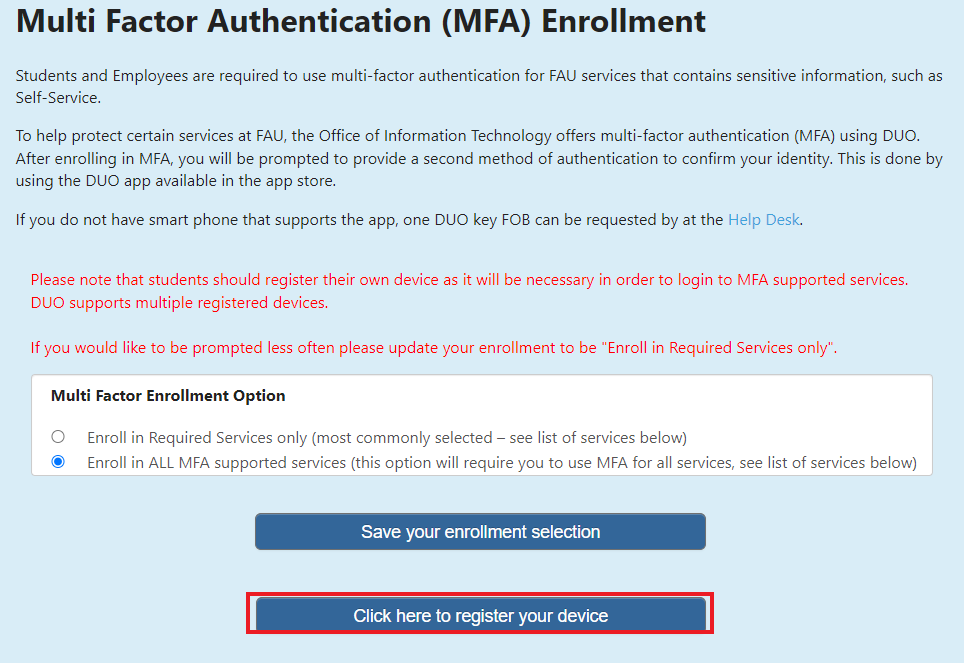
Task: Select the Enroll in ALL MFA services radio button
Action: point(58,462)
